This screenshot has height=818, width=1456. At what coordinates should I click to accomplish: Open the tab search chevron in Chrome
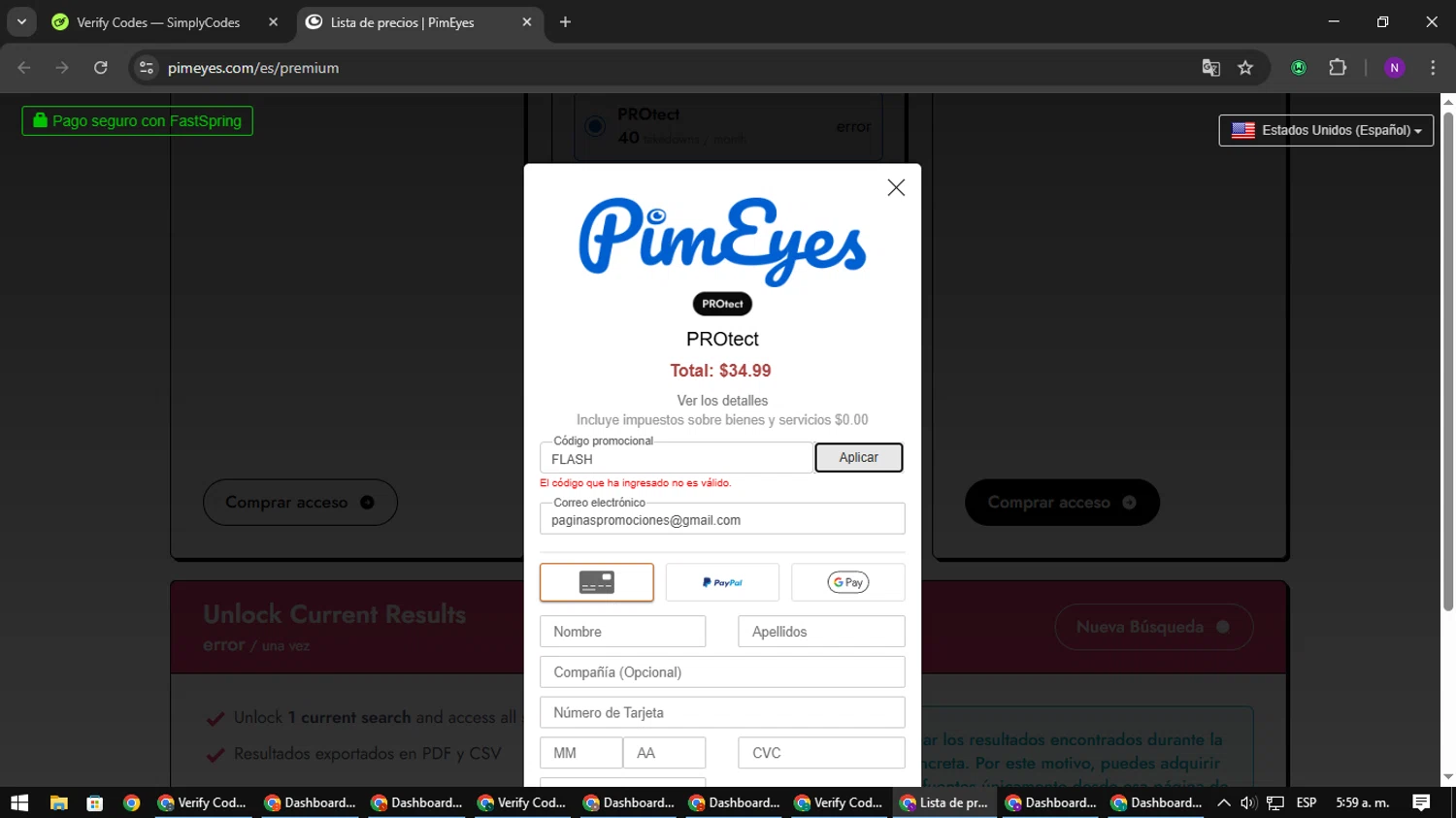[21, 21]
